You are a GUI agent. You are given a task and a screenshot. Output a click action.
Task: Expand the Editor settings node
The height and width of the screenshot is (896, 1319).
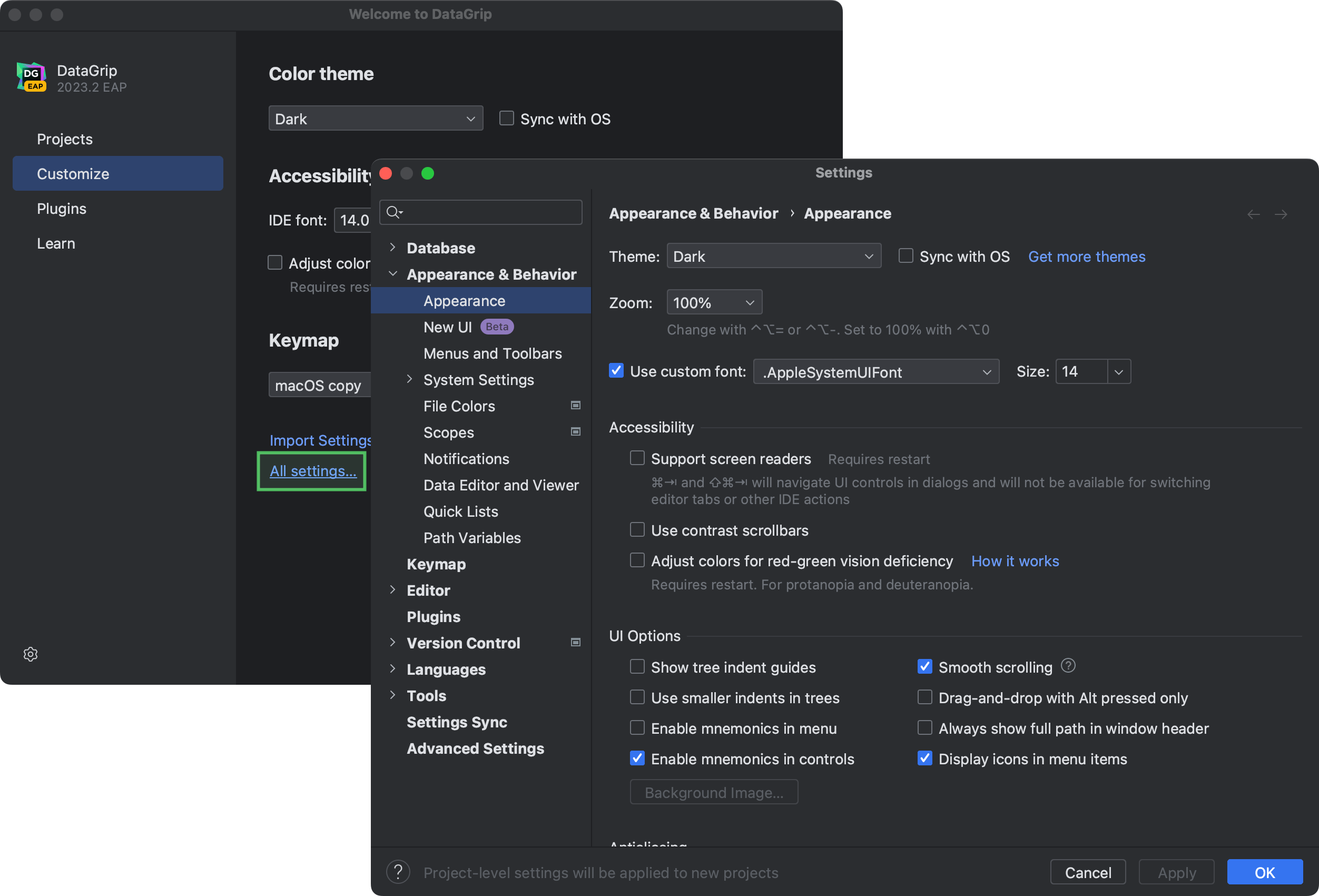click(x=393, y=589)
